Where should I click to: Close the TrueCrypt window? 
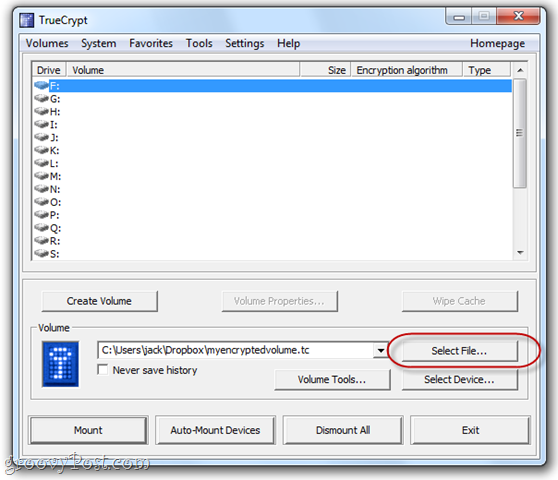(518, 16)
